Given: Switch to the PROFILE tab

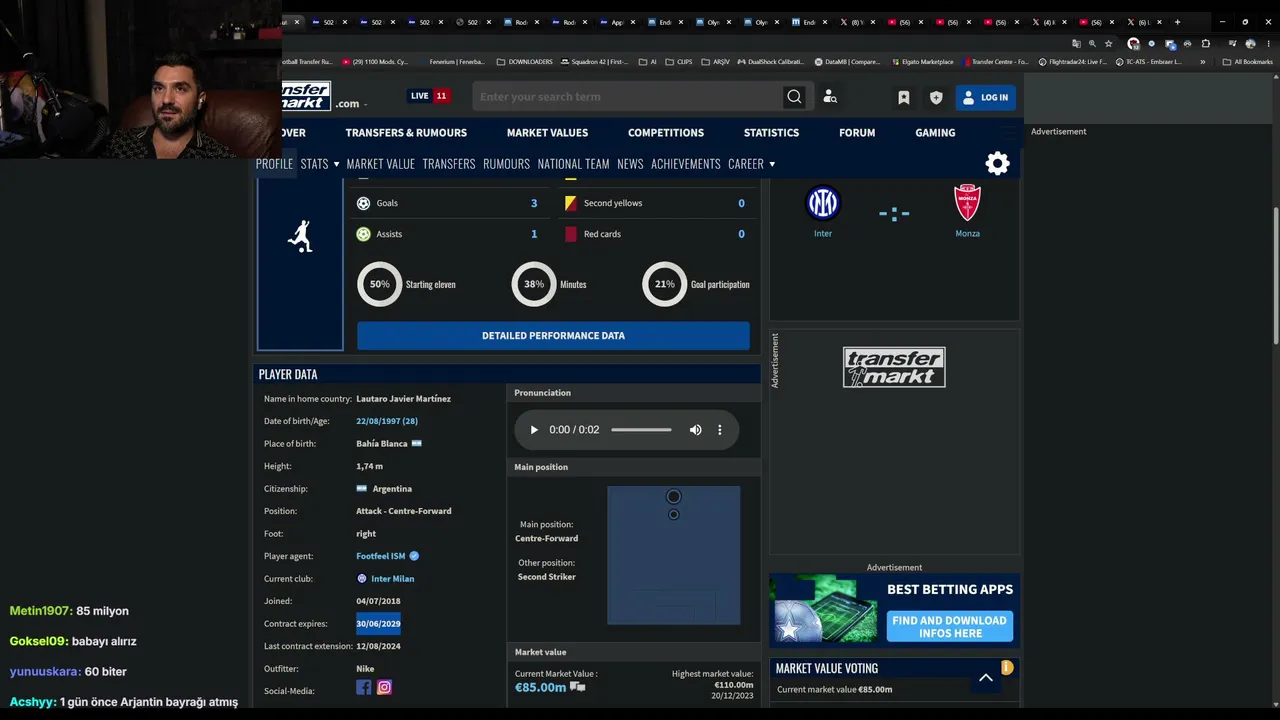Looking at the screenshot, I should point(274,164).
